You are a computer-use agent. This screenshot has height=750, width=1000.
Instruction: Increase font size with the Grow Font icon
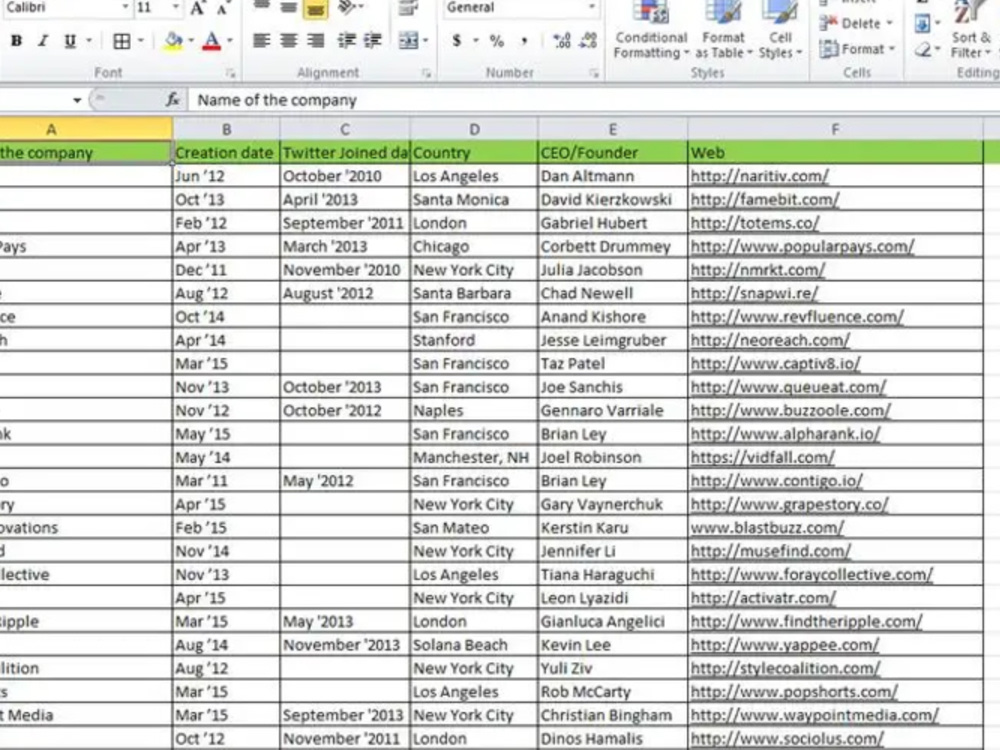[197, 8]
